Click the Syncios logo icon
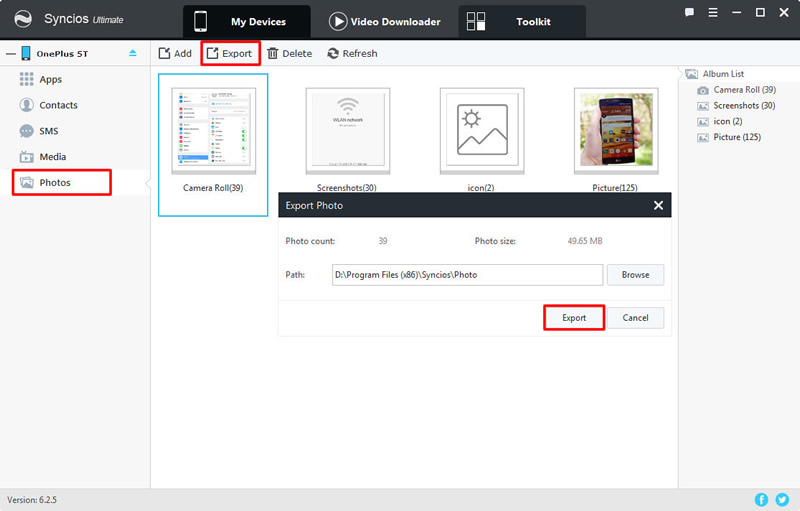800x511 pixels. click(23, 19)
